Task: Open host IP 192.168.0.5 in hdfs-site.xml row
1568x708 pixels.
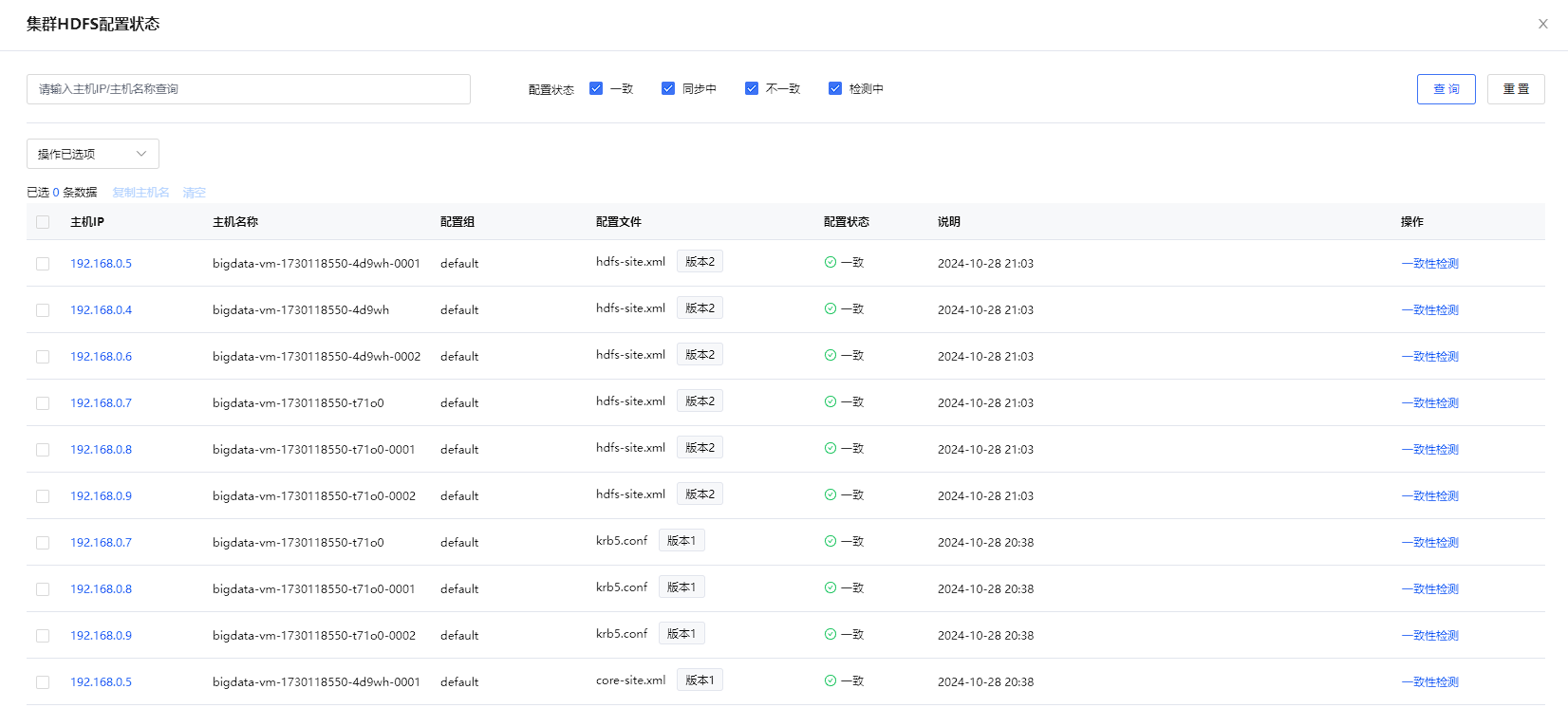Action: click(101, 264)
